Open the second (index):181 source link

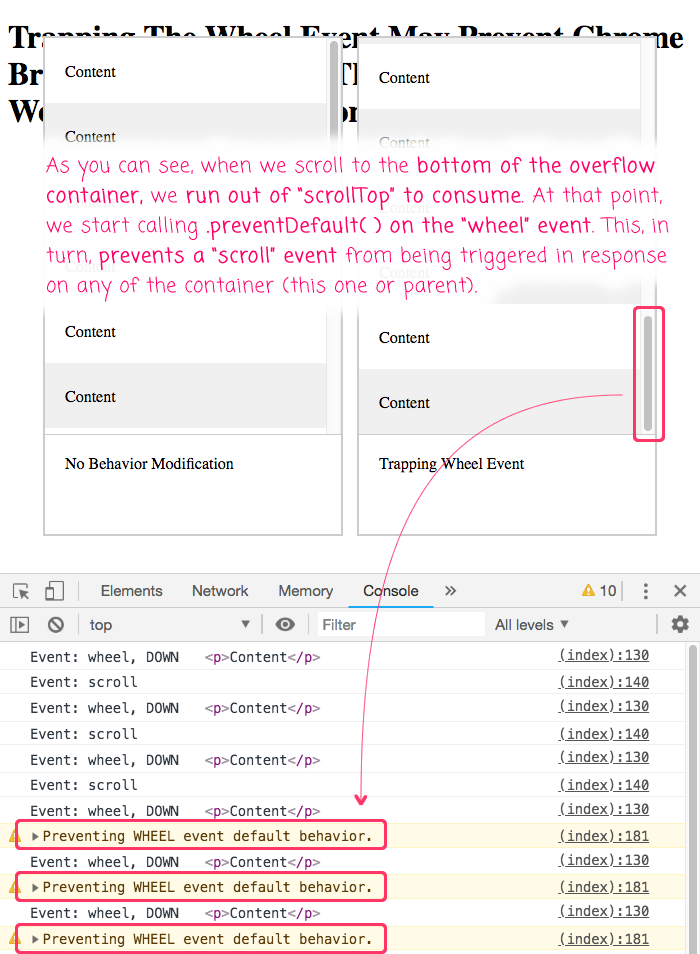click(604, 887)
